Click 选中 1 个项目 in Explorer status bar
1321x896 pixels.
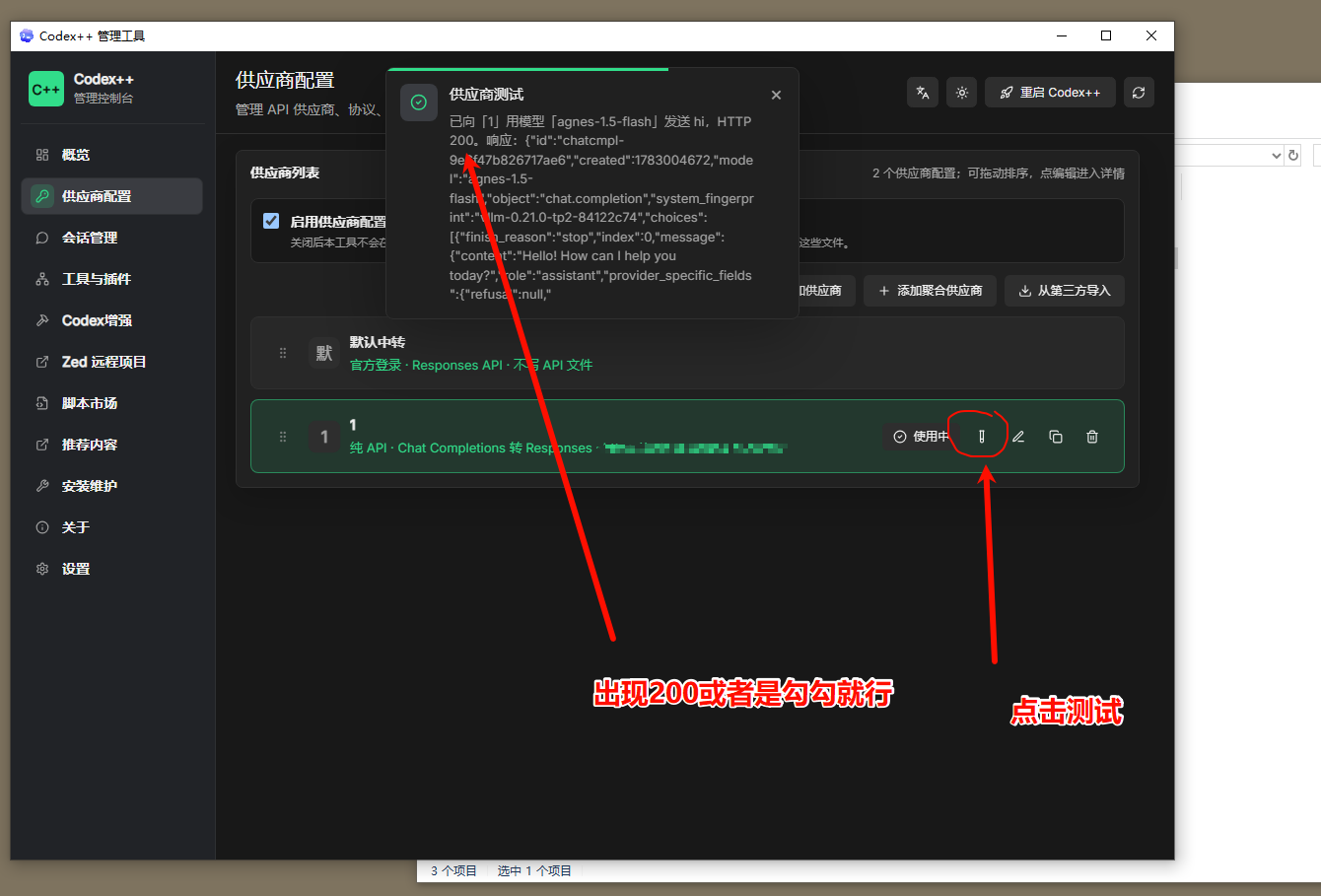(x=534, y=871)
